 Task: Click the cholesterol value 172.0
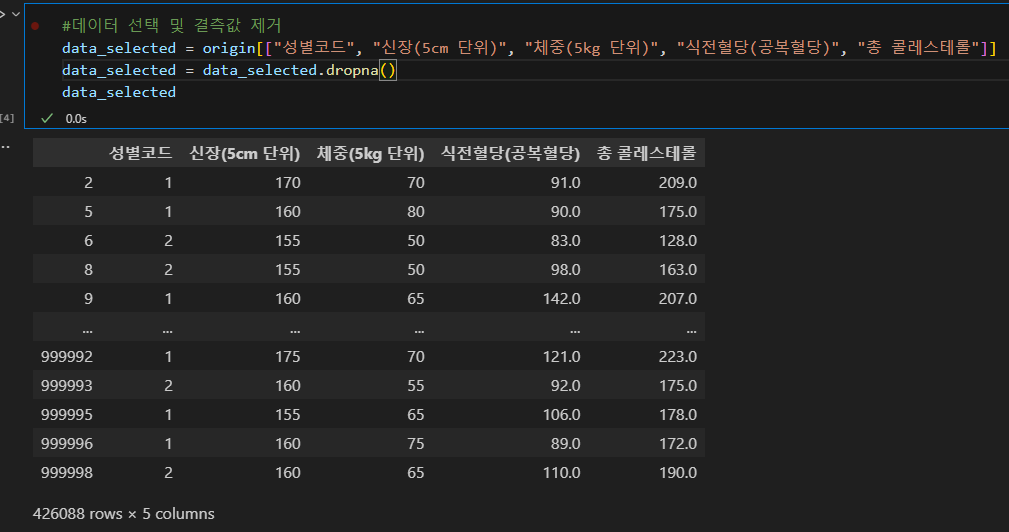click(678, 443)
